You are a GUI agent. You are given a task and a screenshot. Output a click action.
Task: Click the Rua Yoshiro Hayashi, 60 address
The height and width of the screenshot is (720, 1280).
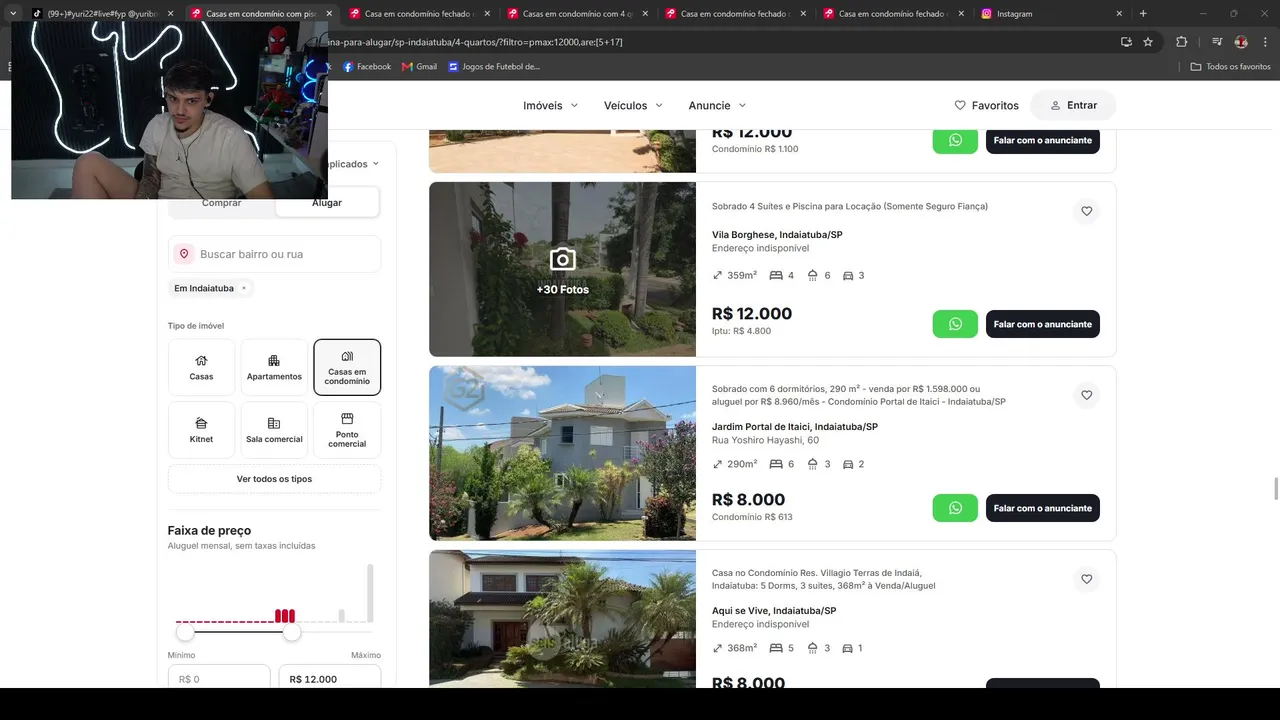pos(765,440)
